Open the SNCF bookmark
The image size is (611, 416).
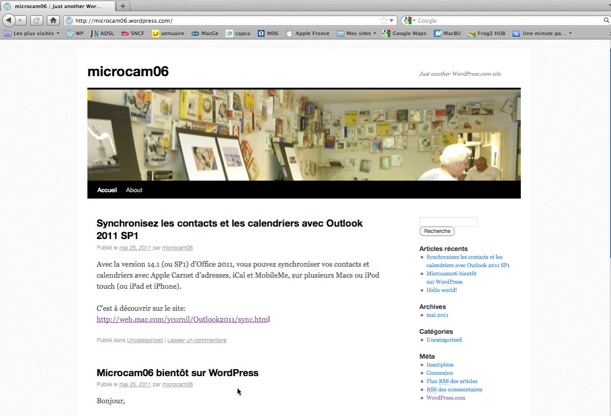132,33
